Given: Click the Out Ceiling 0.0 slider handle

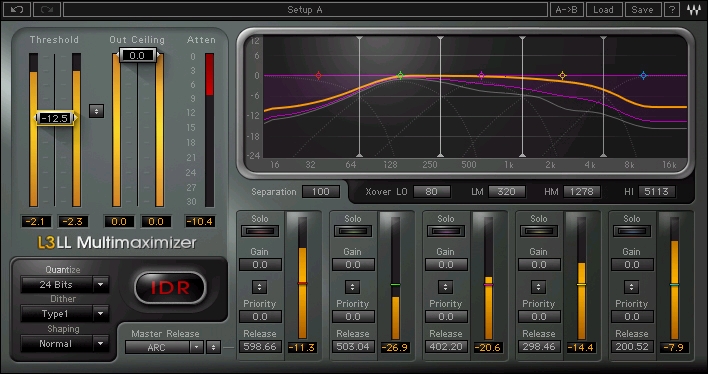Looking at the screenshot, I should point(137,56).
